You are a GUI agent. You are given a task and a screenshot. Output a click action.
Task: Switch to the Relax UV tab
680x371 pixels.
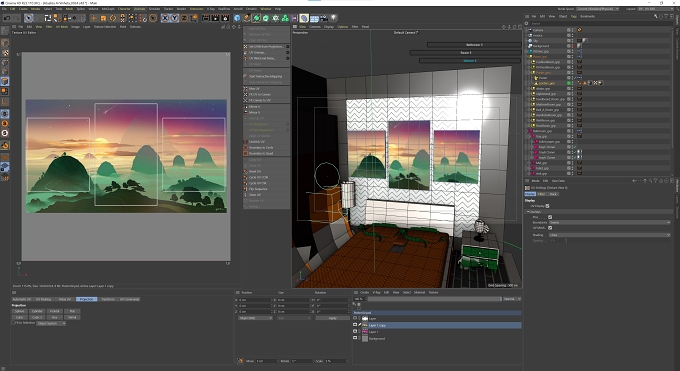pos(65,299)
